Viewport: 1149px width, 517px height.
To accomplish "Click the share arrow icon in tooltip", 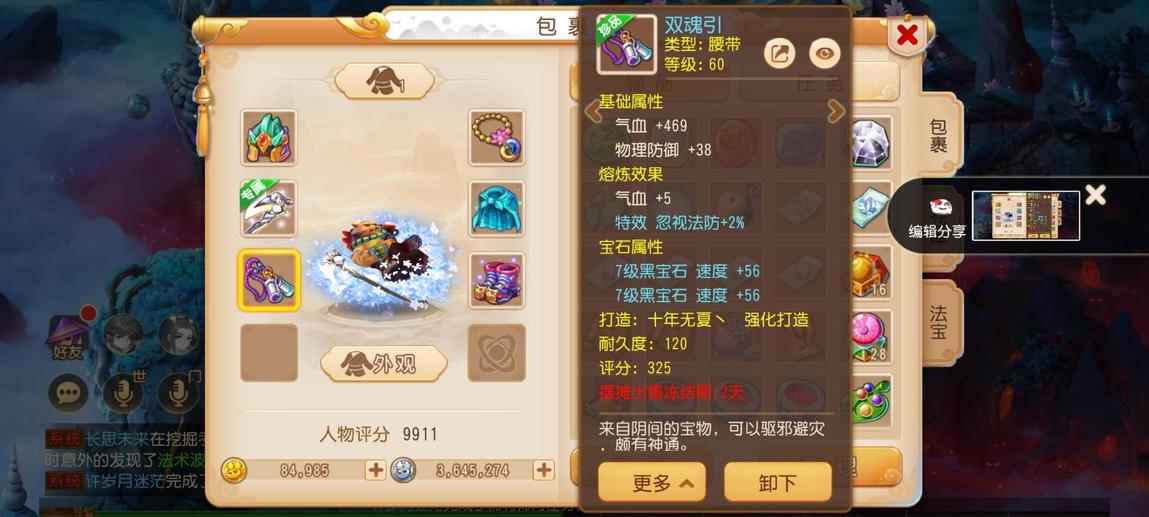I will 780,53.
